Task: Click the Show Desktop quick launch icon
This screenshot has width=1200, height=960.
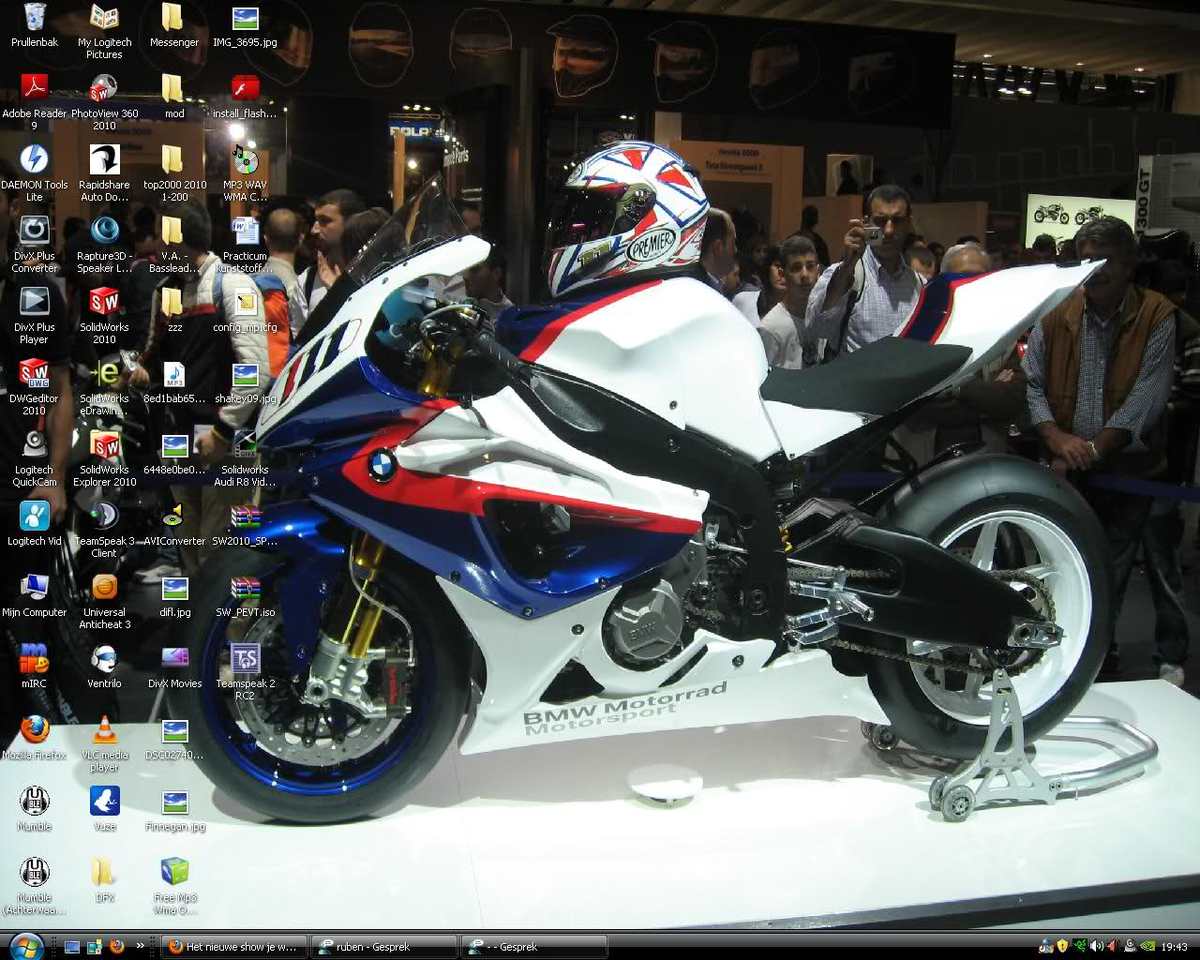Action: (72, 946)
